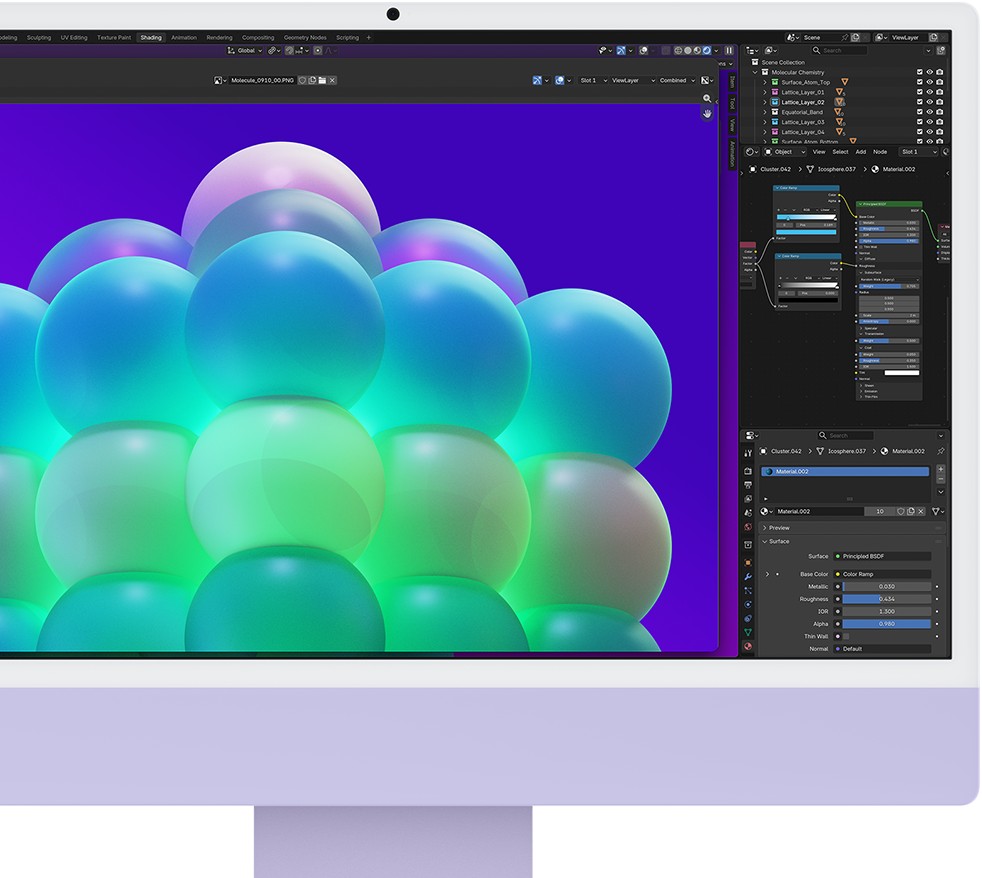Switch the viewport to wireframe shading mode
The height and width of the screenshot is (878, 982).
pyautogui.click(x=678, y=50)
